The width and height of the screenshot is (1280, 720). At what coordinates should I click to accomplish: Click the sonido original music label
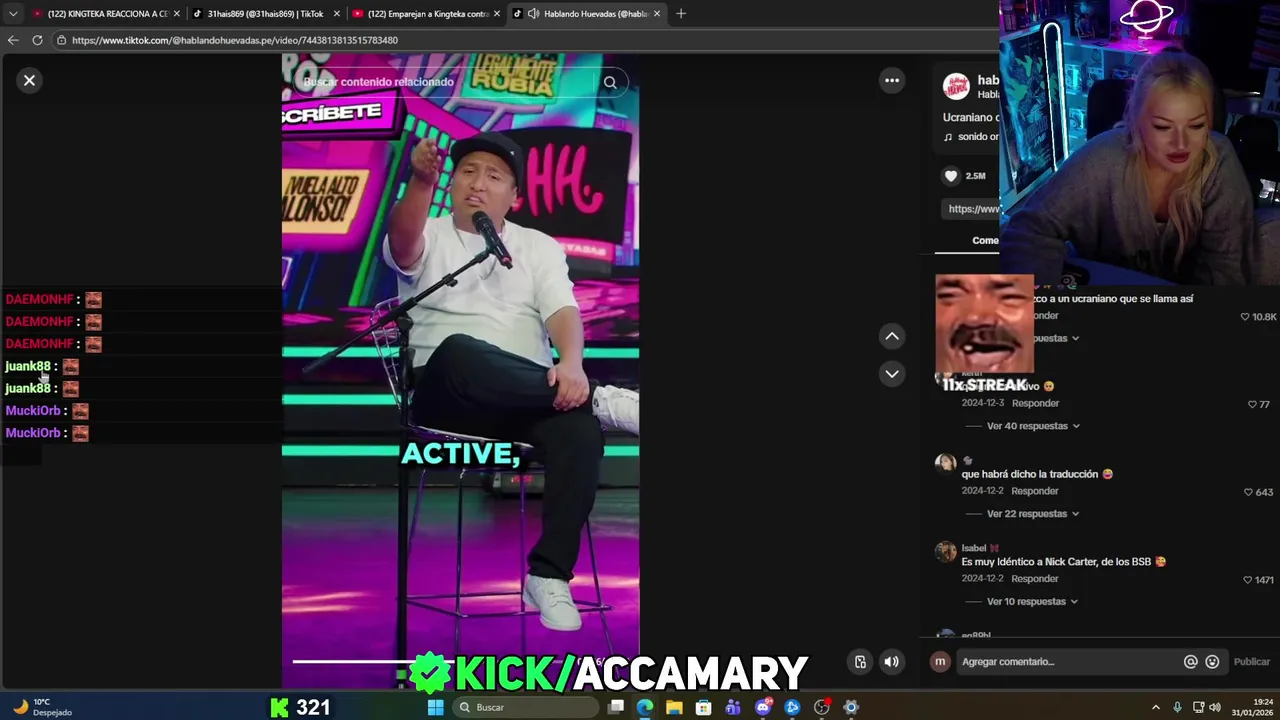pyautogui.click(x=970, y=137)
